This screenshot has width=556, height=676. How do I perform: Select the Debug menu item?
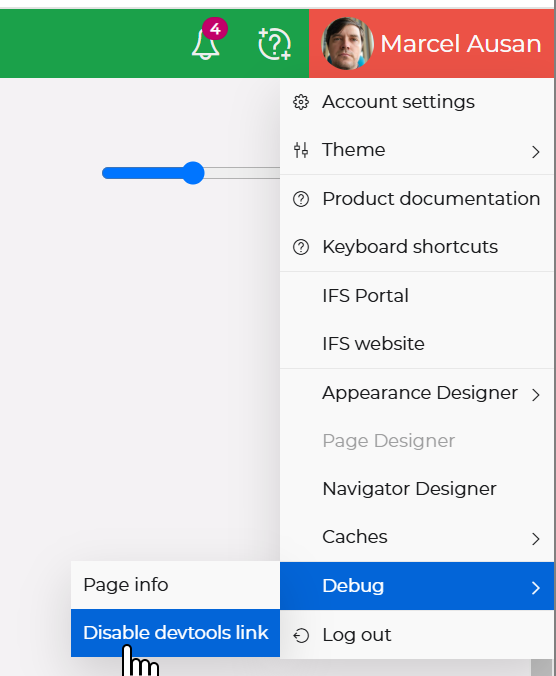417,586
